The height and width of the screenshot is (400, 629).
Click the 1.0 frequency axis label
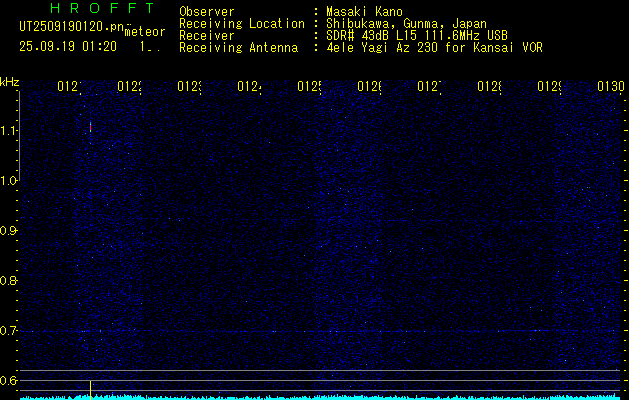click(8, 181)
